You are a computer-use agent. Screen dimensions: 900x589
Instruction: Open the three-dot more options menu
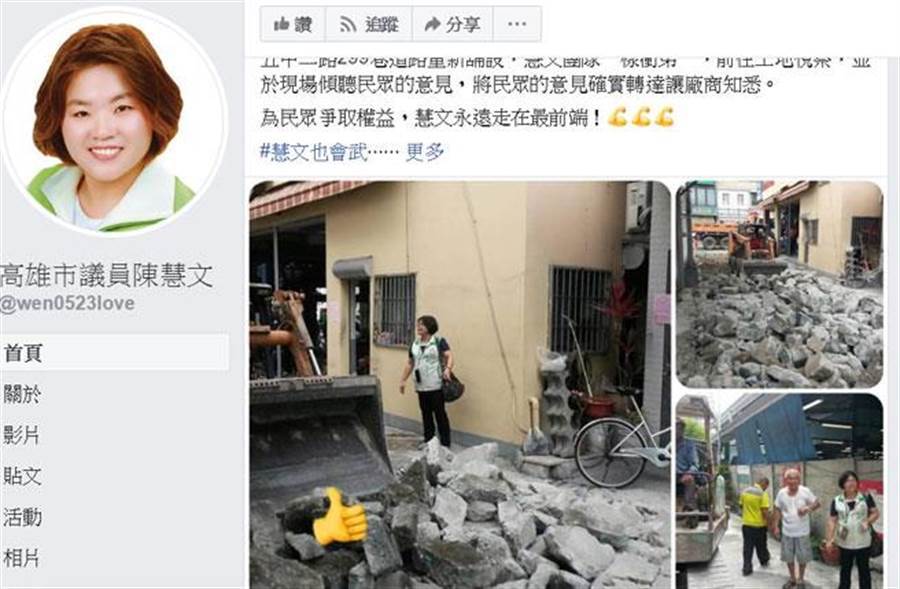(x=517, y=24)
